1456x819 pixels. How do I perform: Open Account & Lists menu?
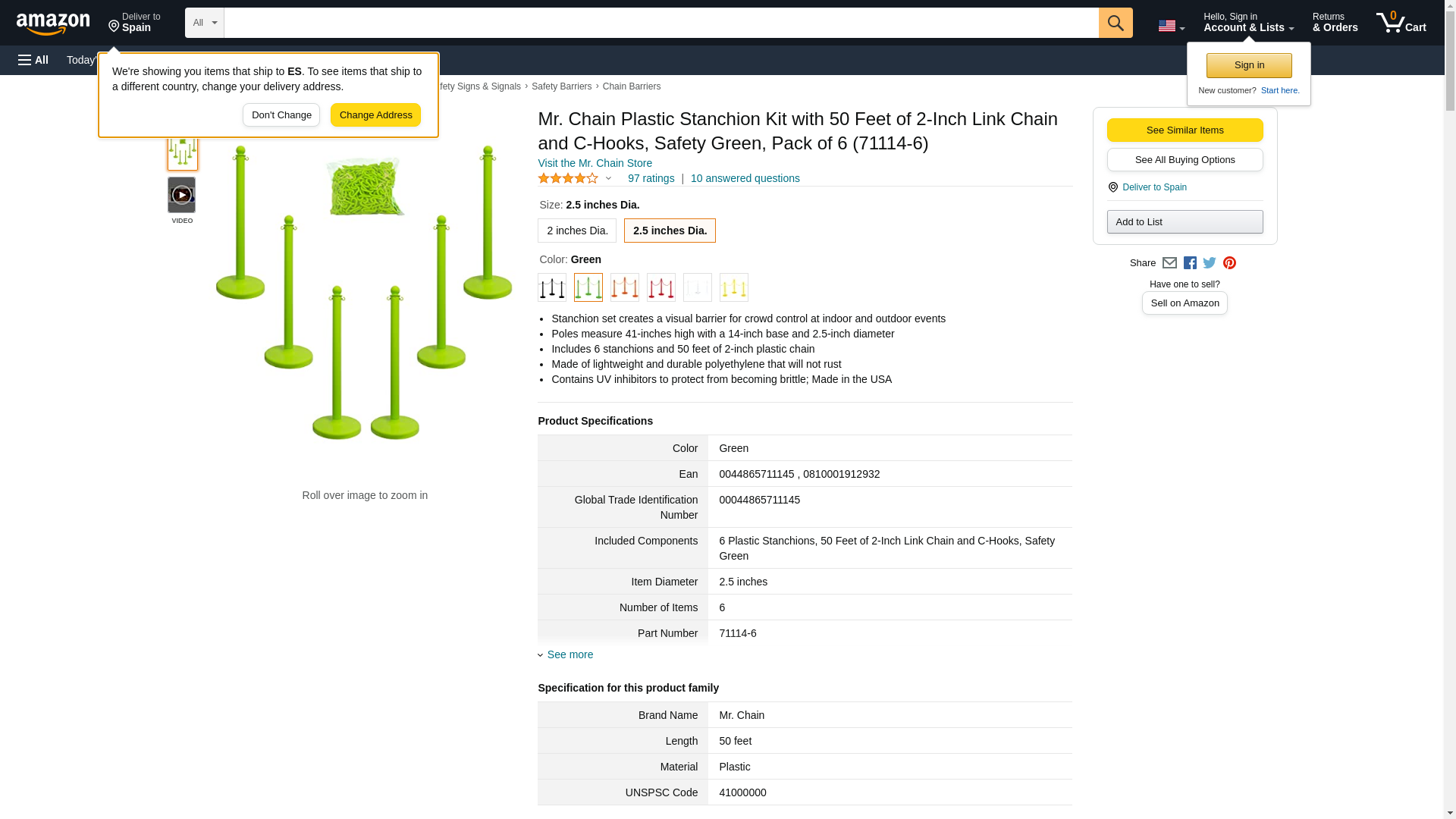click(1247, 23)
